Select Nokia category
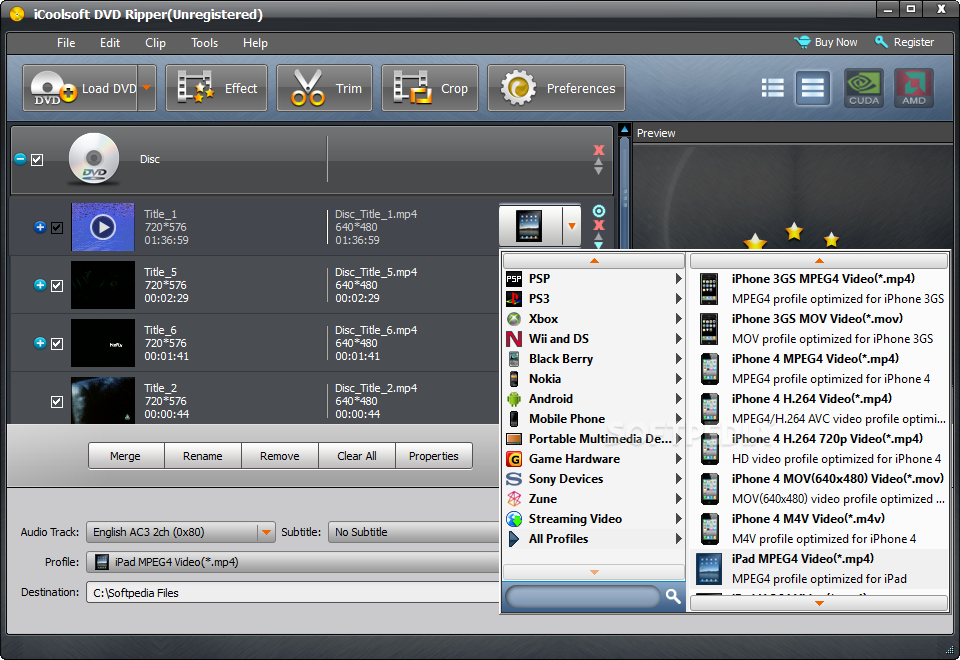This screenshot has width=960, height=660. 593,379
